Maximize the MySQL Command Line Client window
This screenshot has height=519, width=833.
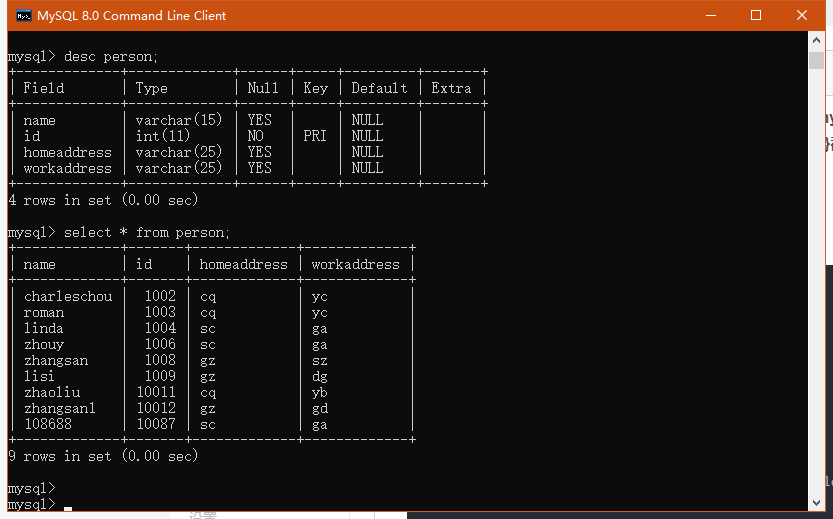(756, 16)
